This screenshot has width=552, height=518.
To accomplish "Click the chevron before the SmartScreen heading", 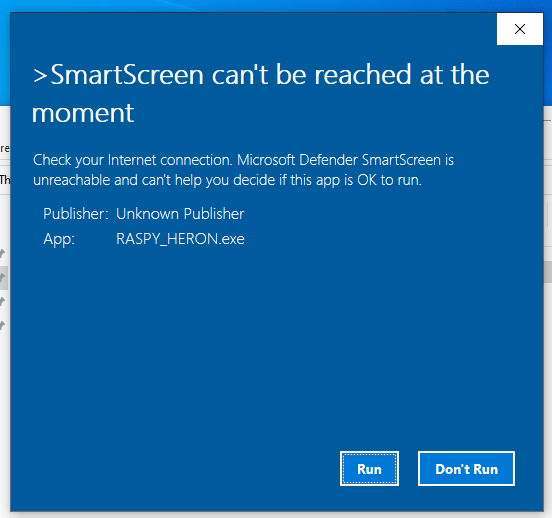I will pyautogui.click(x=40, y=75).
